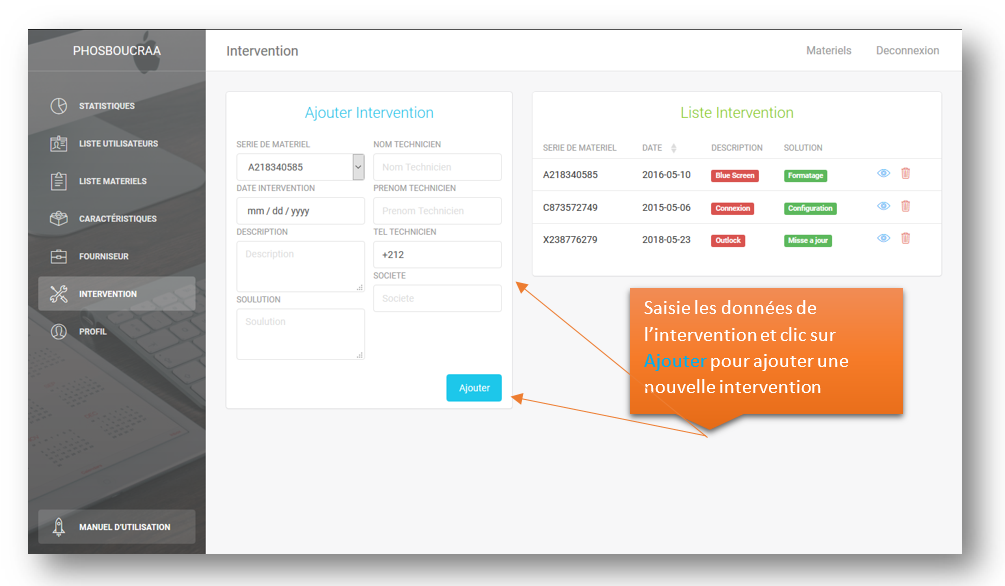Focus the Tel Technicien field with +212
The width and height of the screenshot is (1005, 586).
click(438, 255)
